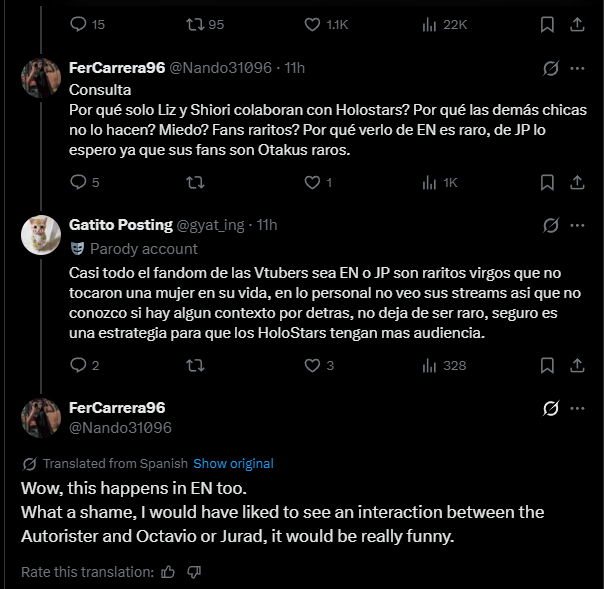Click Grok icon on Gatito Posting's tweet
Viewport: 604px width, 589px height.
(x=549, y=225)
